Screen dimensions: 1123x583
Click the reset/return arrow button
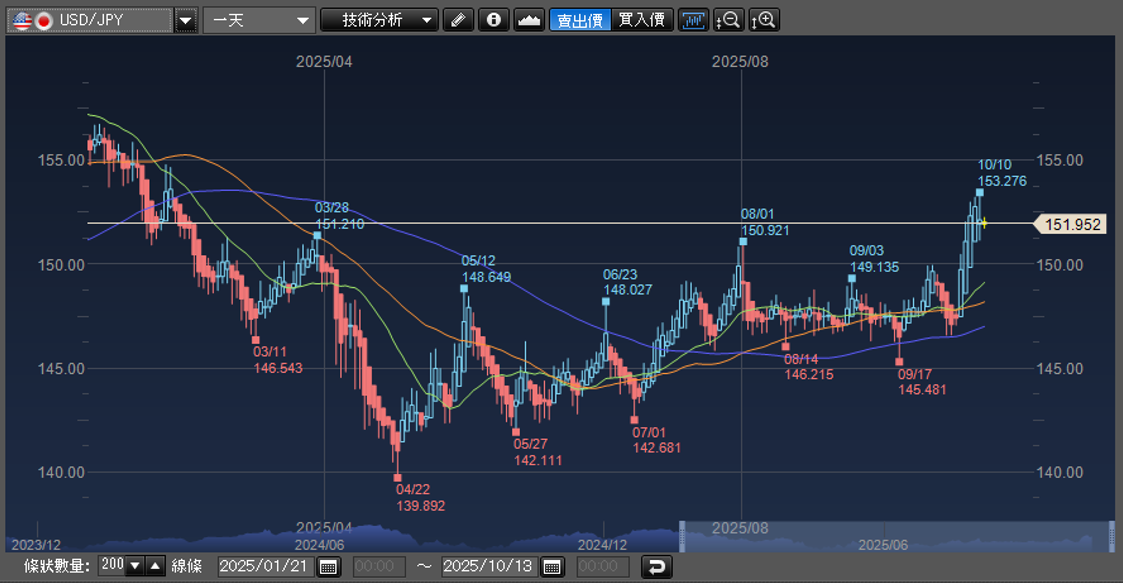click(656, 567)
